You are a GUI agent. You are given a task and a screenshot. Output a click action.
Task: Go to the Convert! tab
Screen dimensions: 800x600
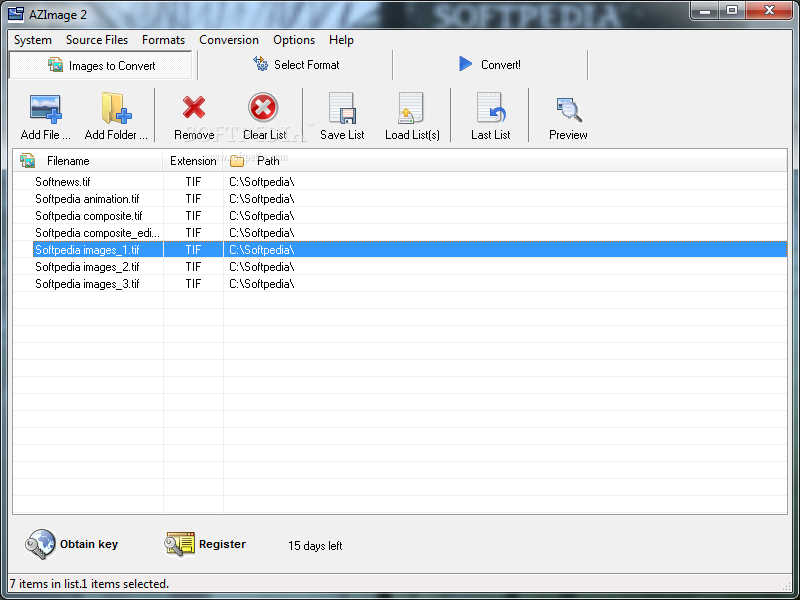tap(490, 65)
